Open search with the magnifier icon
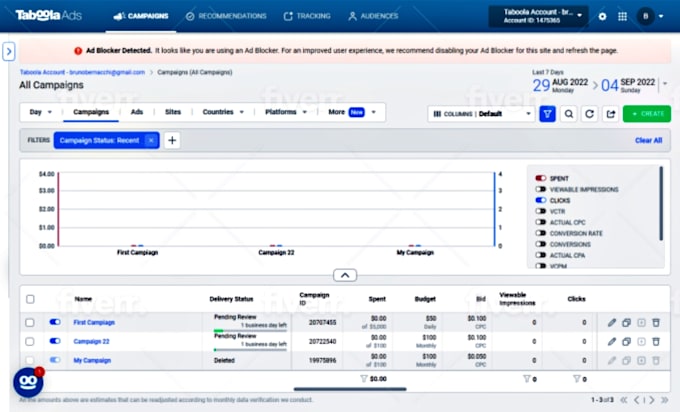Image resolution: width=680 pixels, height=412 pixels. click(568, 114)
